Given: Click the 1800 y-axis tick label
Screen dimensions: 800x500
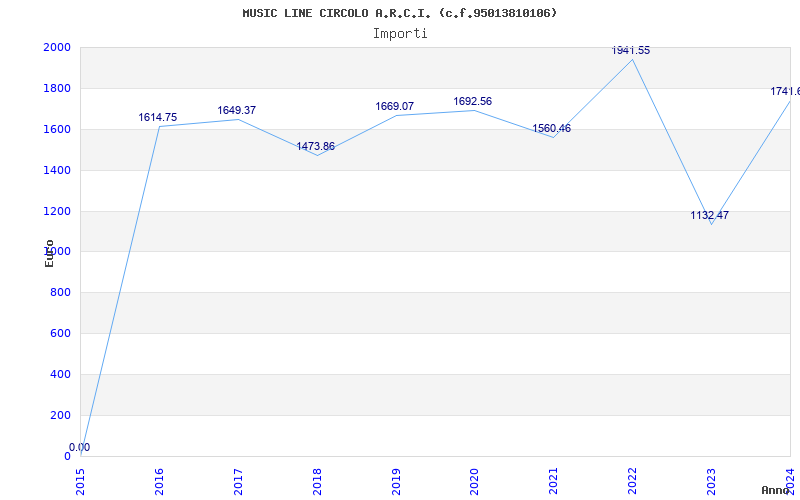Looking at the screenshot, I should [x=57, y=89].
